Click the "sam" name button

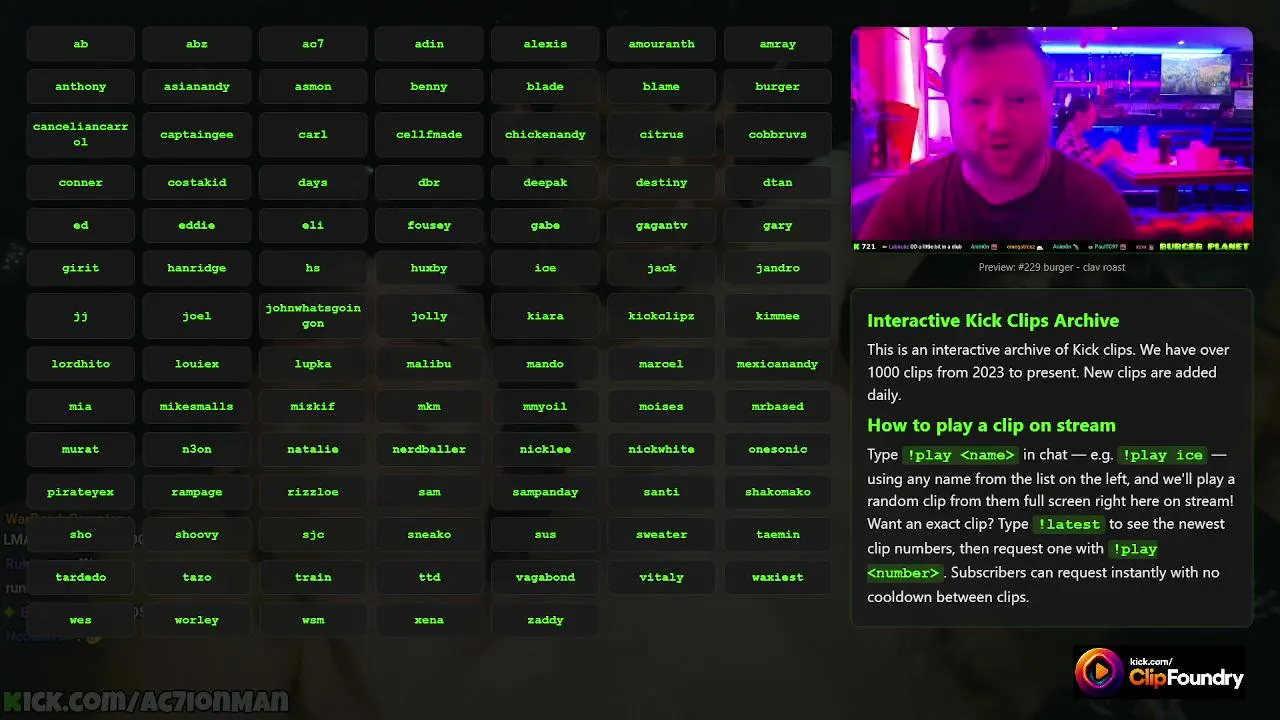point(429,492)
